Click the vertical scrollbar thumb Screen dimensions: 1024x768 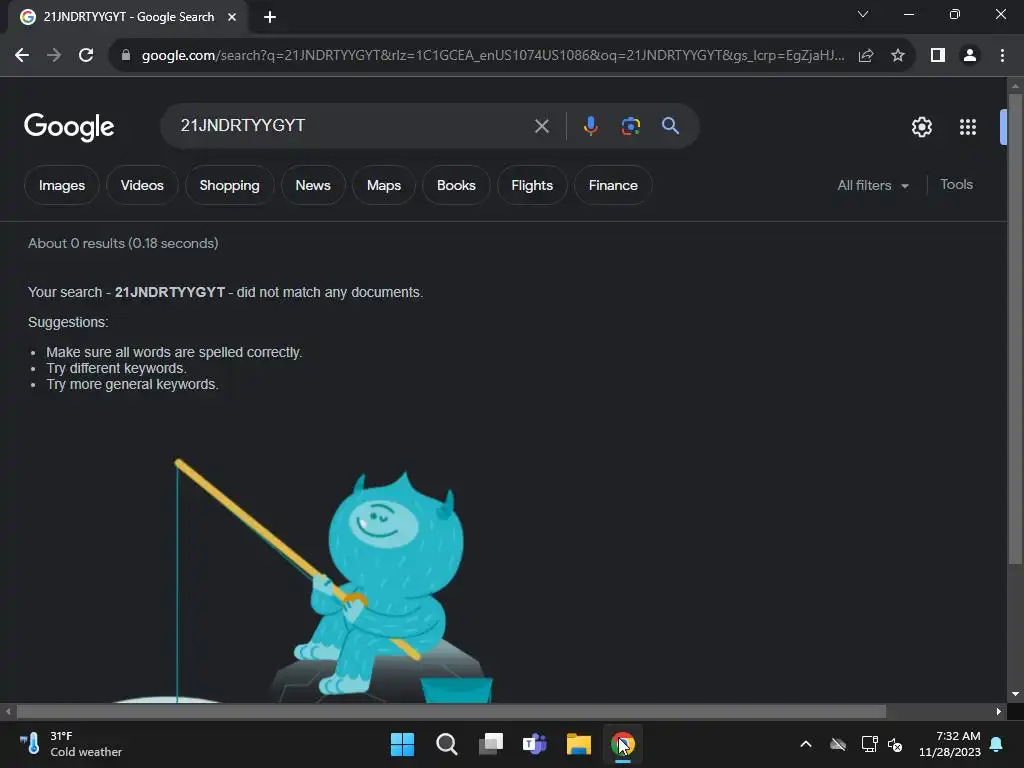[x=1015, y=330]
